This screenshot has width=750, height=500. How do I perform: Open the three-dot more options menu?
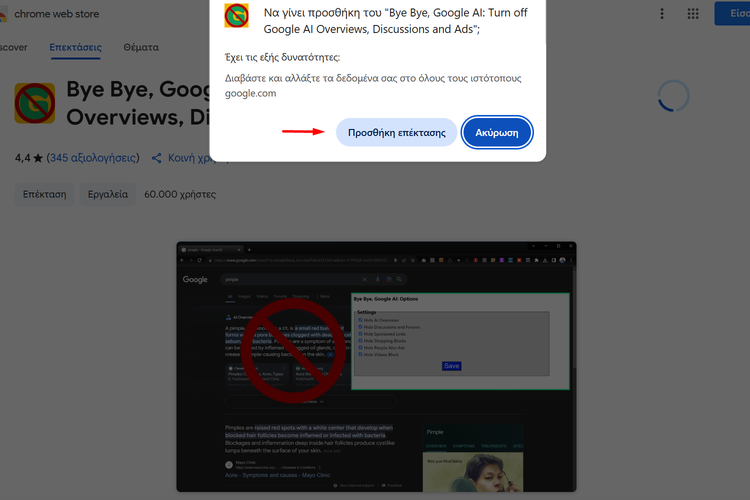click(661, 14)
